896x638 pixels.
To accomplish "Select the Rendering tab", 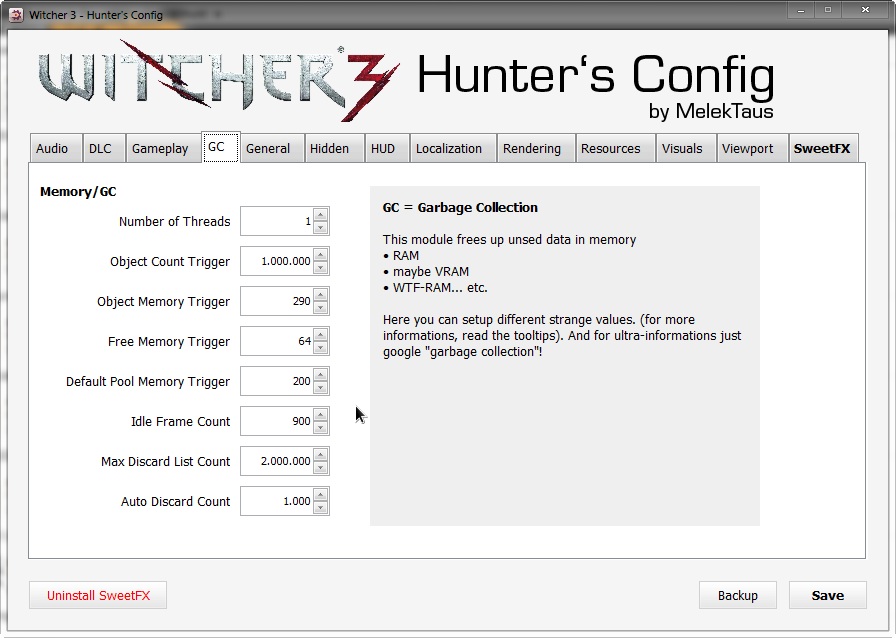I will click(532, 148).
